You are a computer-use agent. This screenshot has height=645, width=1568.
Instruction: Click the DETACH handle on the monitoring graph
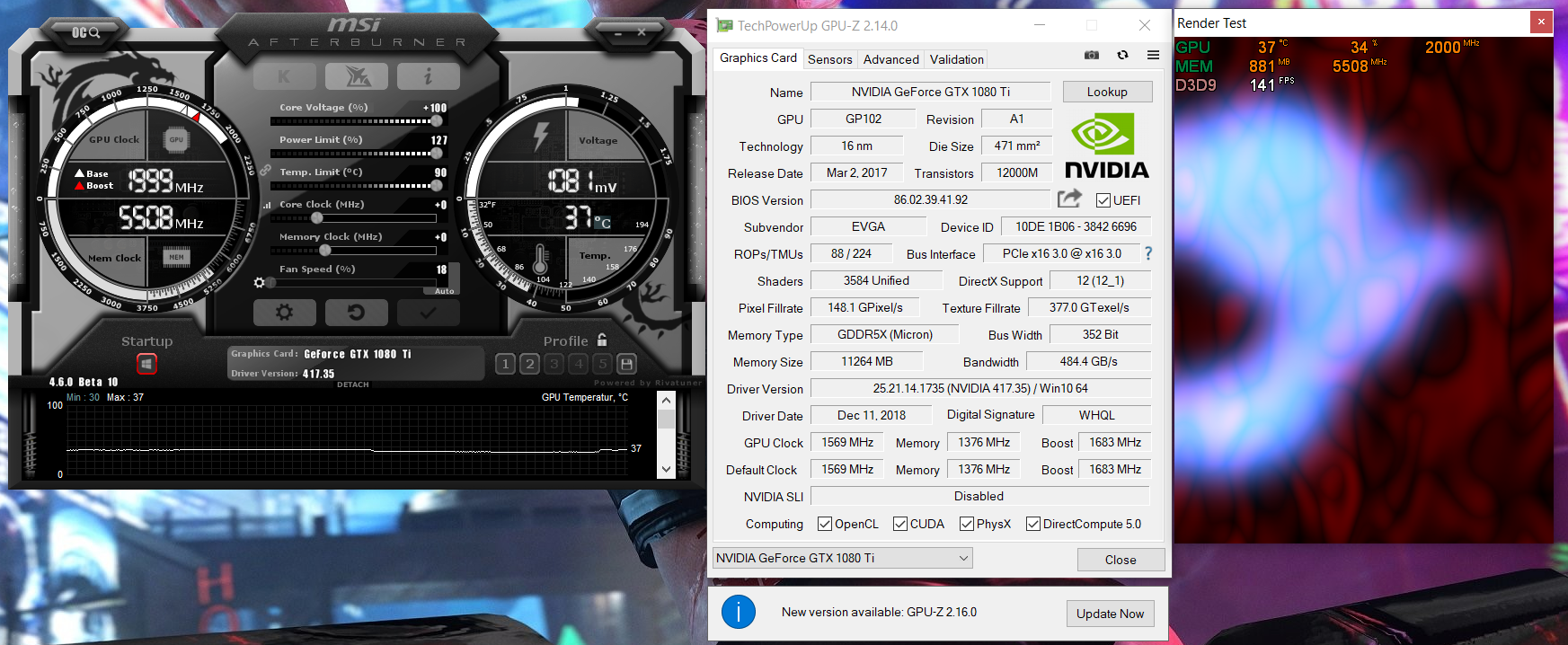tap(353, 384)
